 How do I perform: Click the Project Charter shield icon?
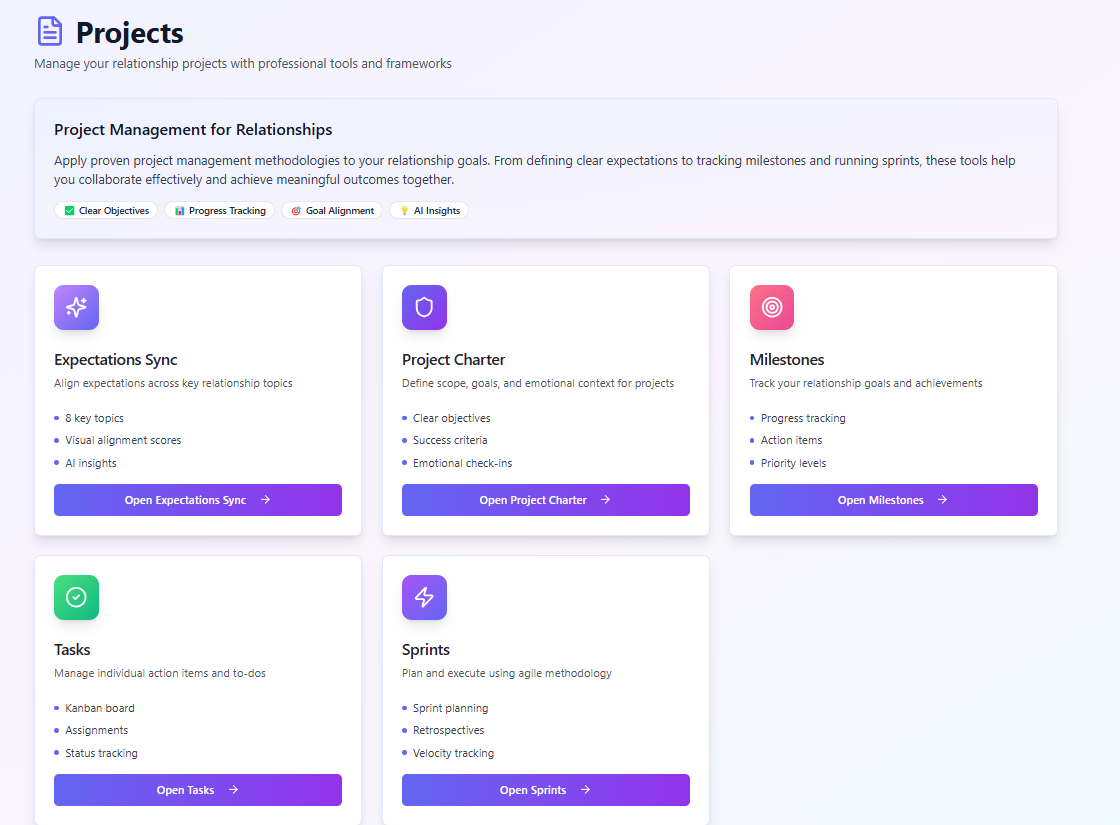(x=424, y=307)
